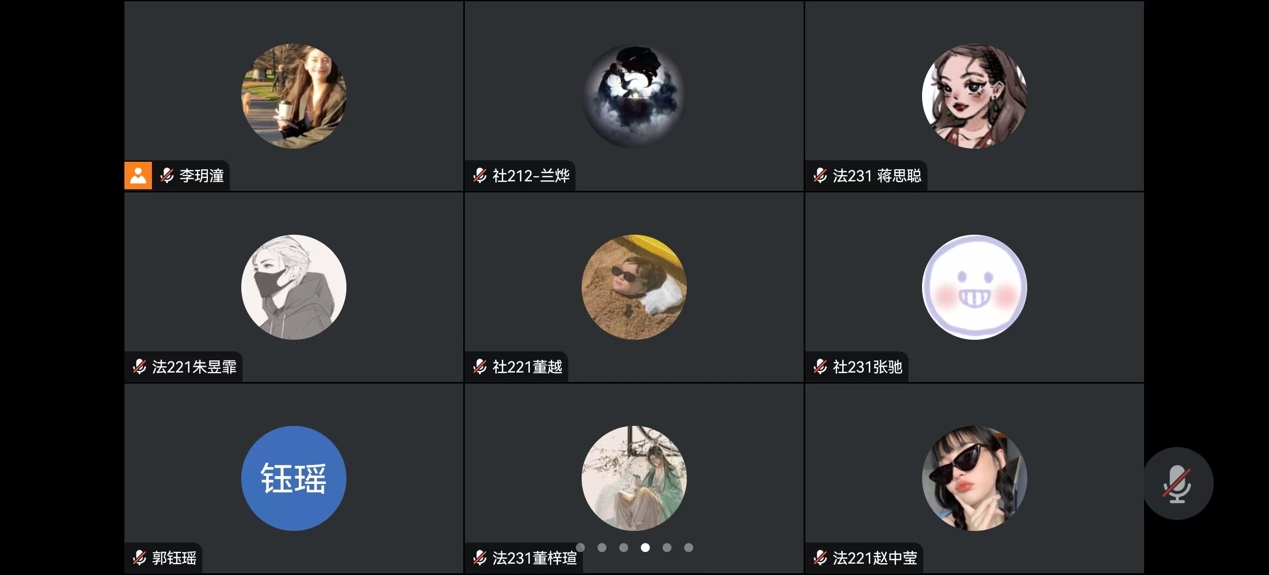Tap the name label 法231董梓瑄
Viewport: 1269px width, 575px height.
[535, 558]
